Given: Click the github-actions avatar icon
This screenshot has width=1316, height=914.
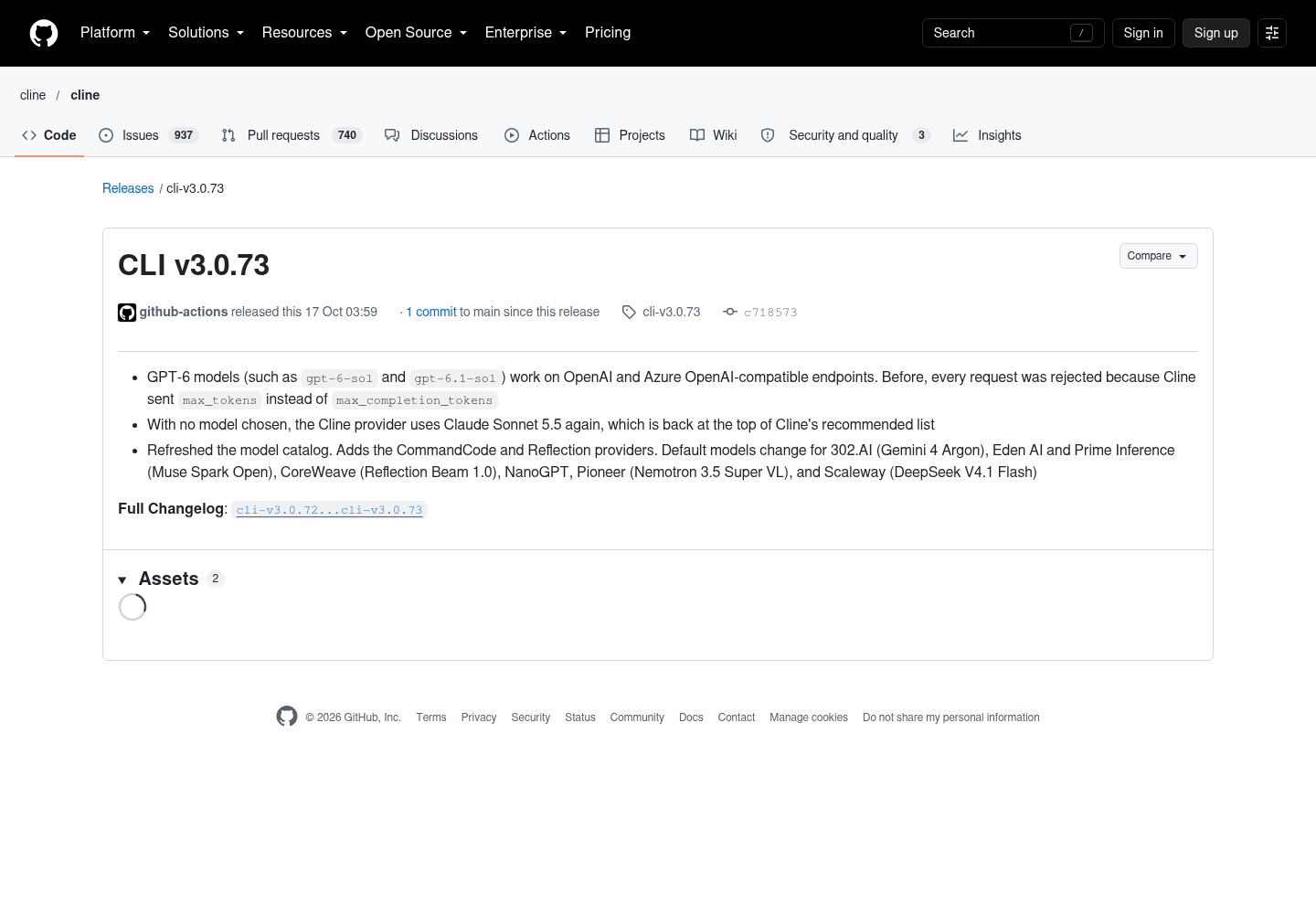Looking at the screenshot, I should (x=127, y=313).
